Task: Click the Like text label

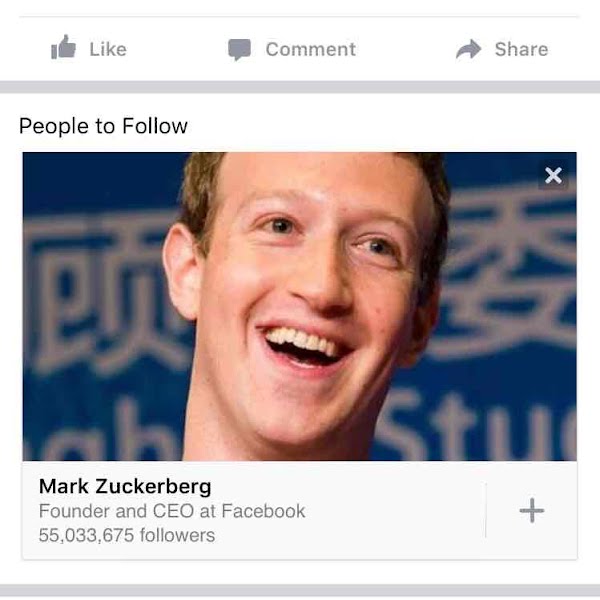Action: (108, 49)
